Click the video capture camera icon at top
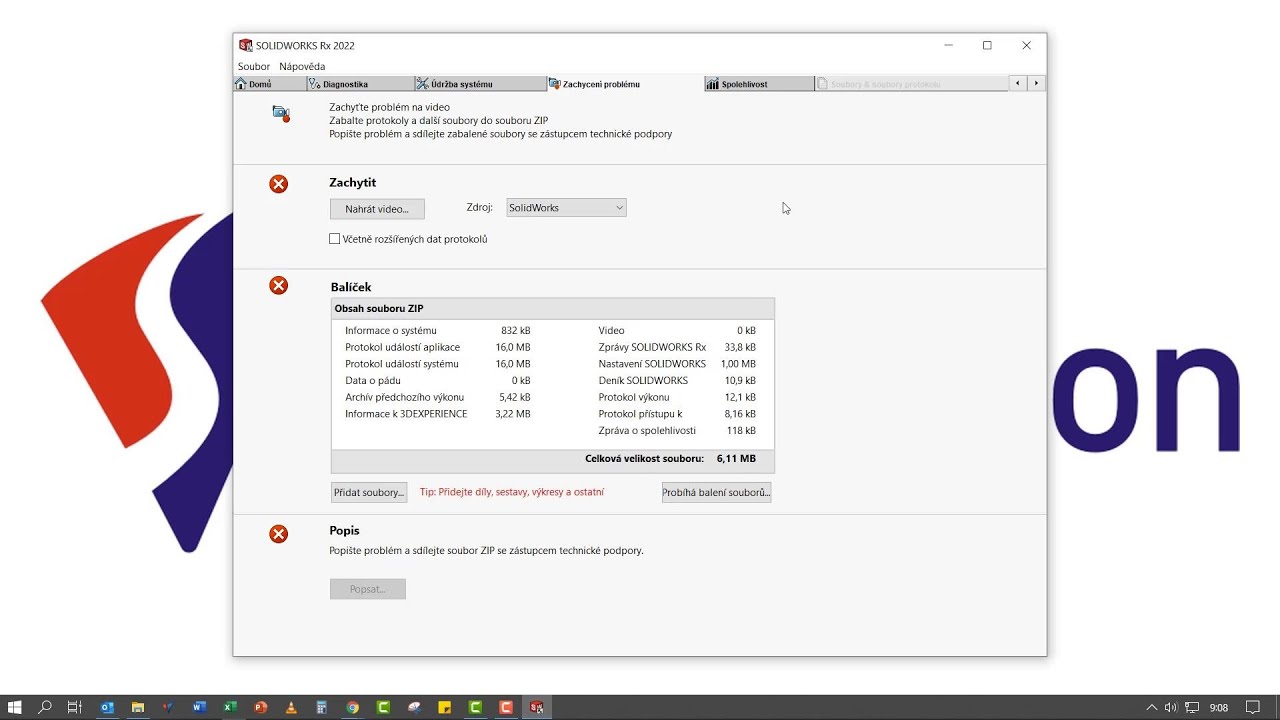 click(281, 113)
